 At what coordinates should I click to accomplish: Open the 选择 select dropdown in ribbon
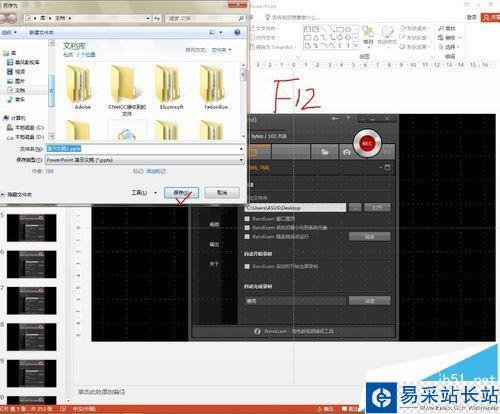[x=450, y=47]
